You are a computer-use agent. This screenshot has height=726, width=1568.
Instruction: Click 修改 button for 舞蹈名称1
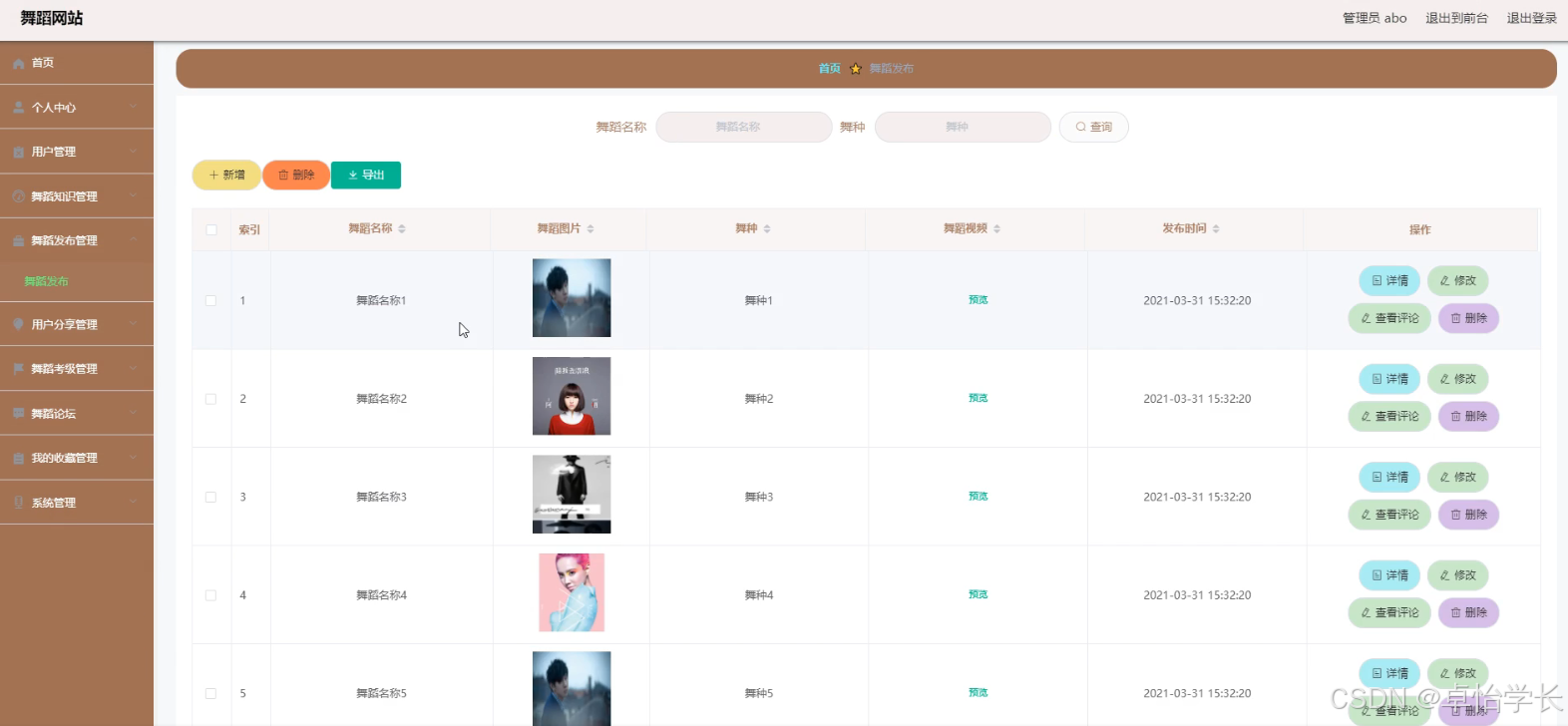(1458, 281)
